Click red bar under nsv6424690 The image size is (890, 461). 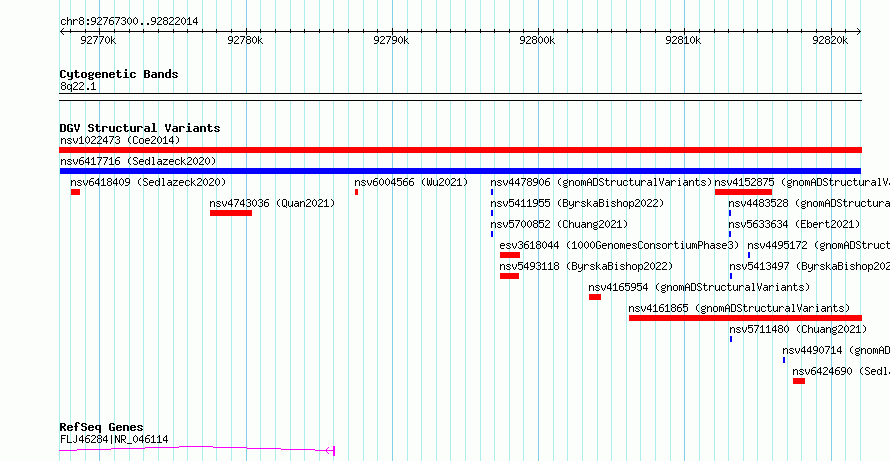[799, 381]
